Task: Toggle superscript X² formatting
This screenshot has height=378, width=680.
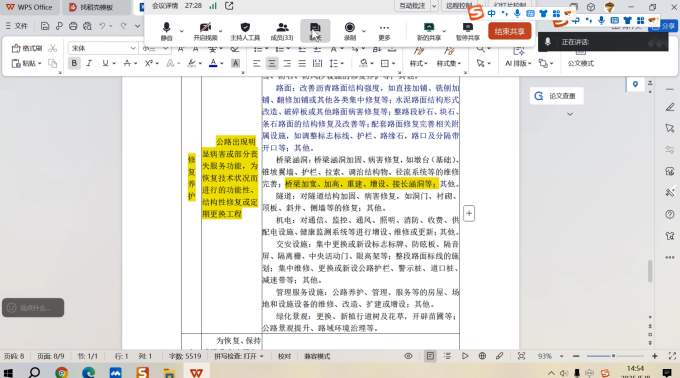Action: 149,63
